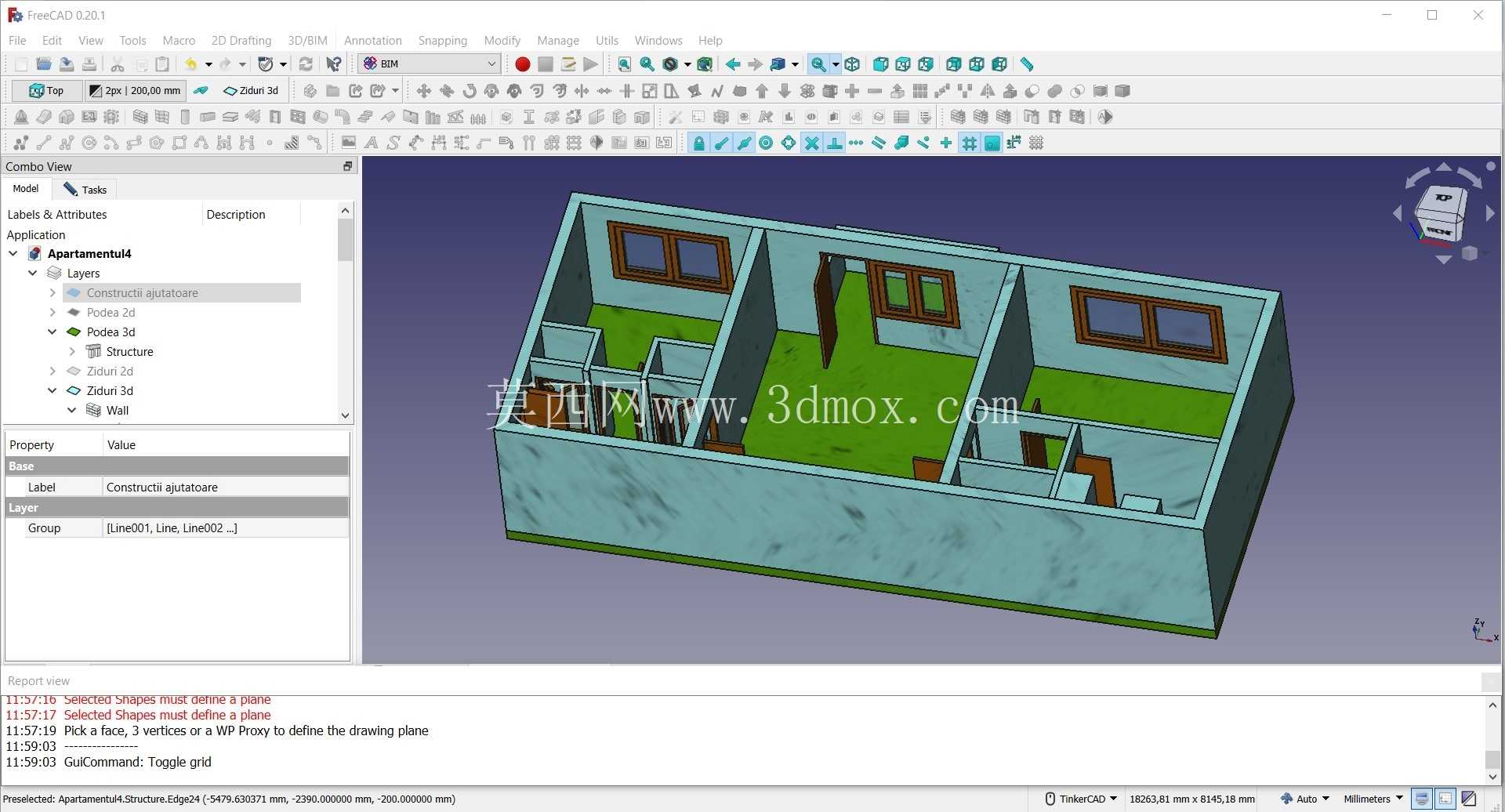This screenshot has width=1505, height=812.
Task: Click the Draft Line tool icon
Action: pos(44,143)
